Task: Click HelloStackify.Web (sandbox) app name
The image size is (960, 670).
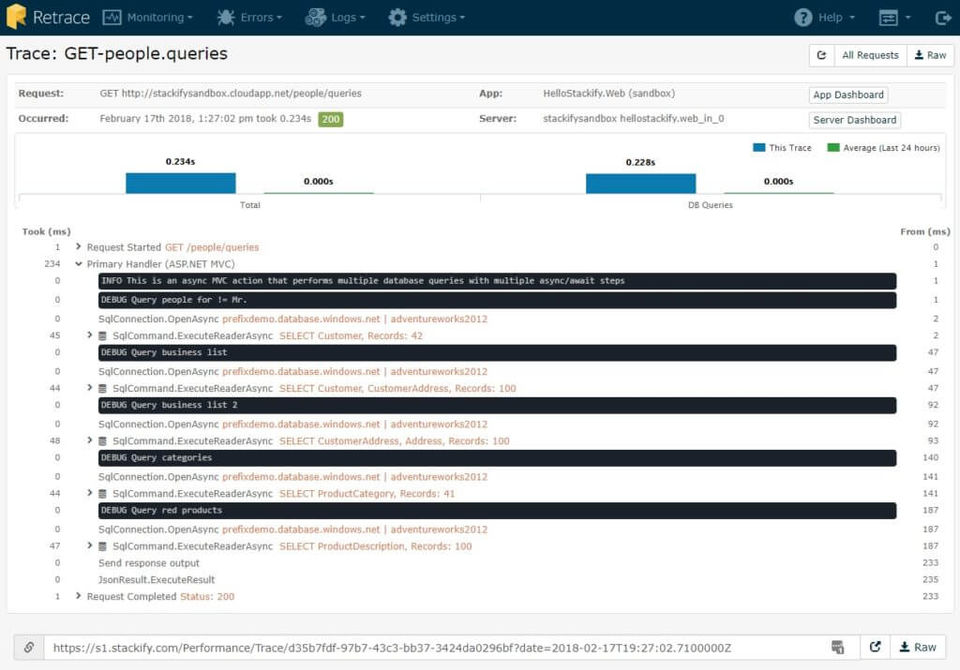Action: 609,94
